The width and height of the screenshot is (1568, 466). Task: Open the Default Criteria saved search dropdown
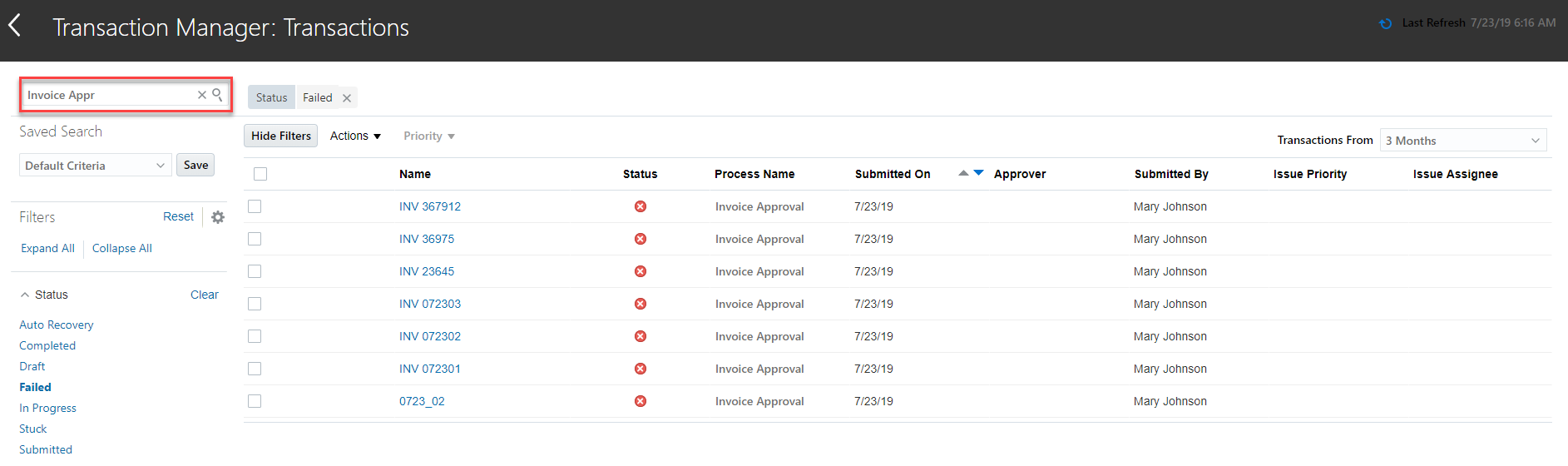pyautogui.click(x=95, y=166)
